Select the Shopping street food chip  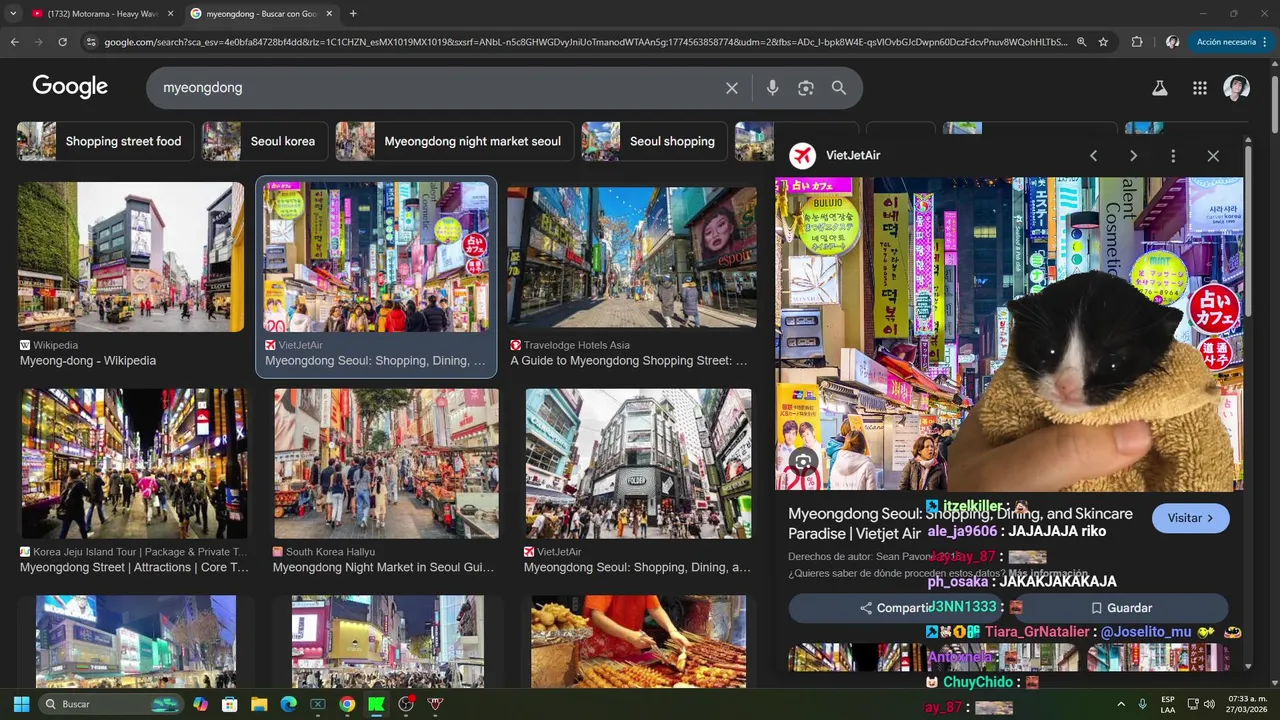(x=105, y=141)
